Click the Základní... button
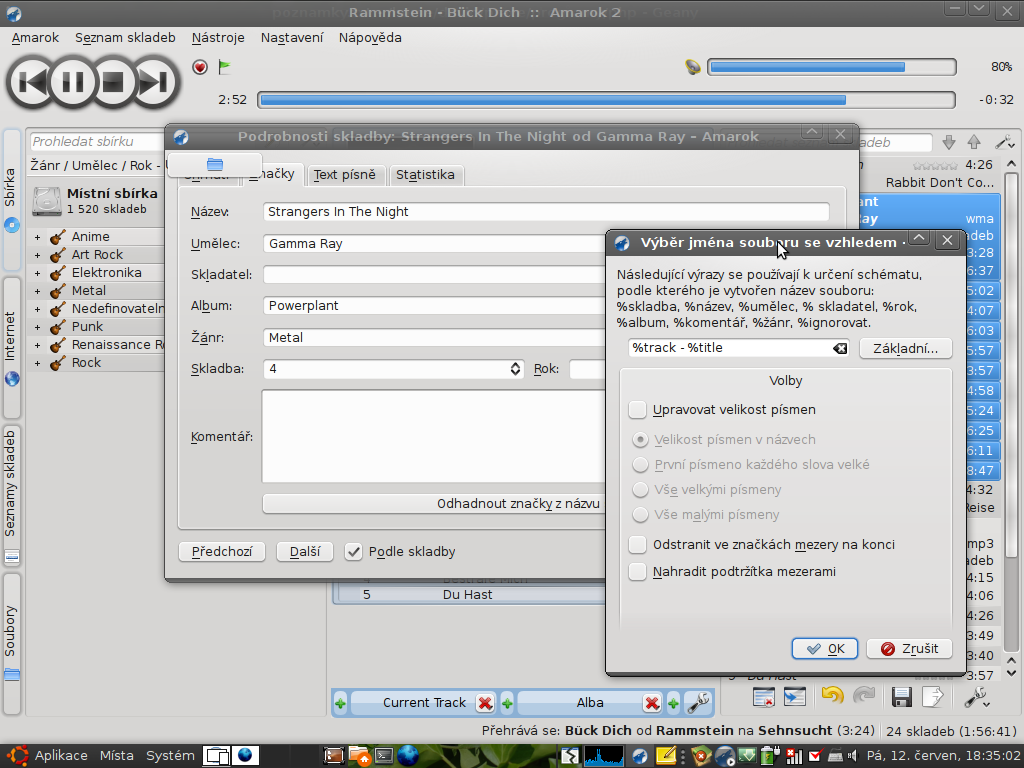The width and height of the screenshot is (1024, 768). click(x=906, y=349)
